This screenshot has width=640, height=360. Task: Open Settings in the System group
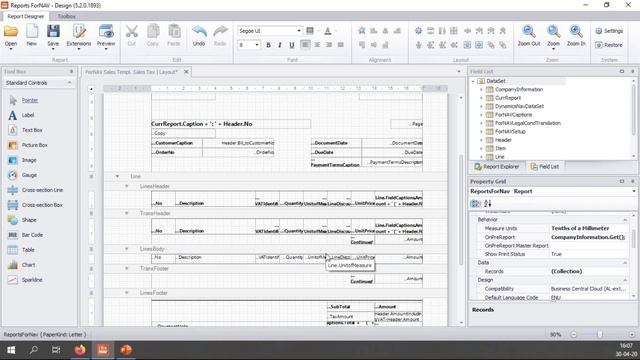pos(609,31)
